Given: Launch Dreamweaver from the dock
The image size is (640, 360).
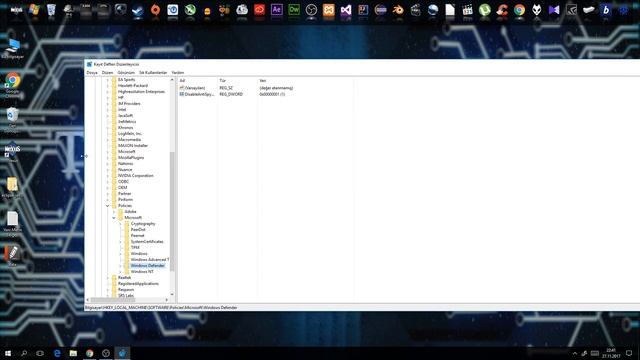Looking at the screenshot, I should (x=294, y=10).
